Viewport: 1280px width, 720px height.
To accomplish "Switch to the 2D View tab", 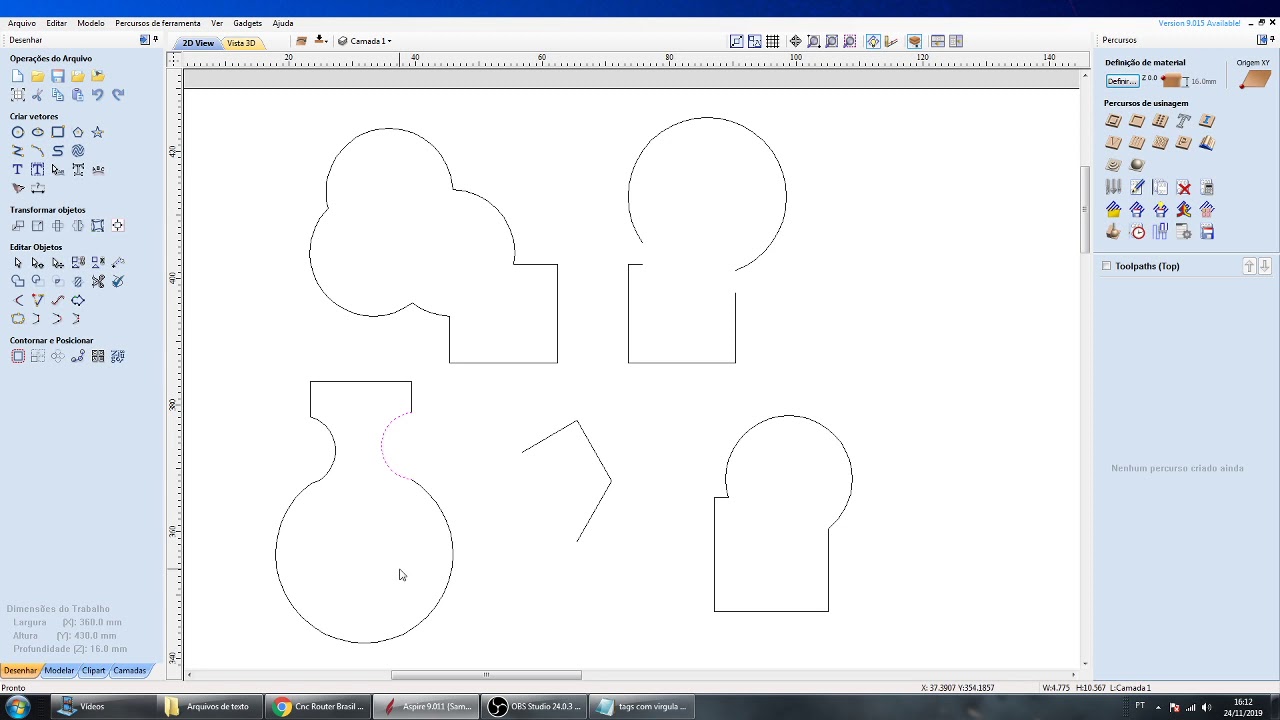I will (x=197, y=43).
